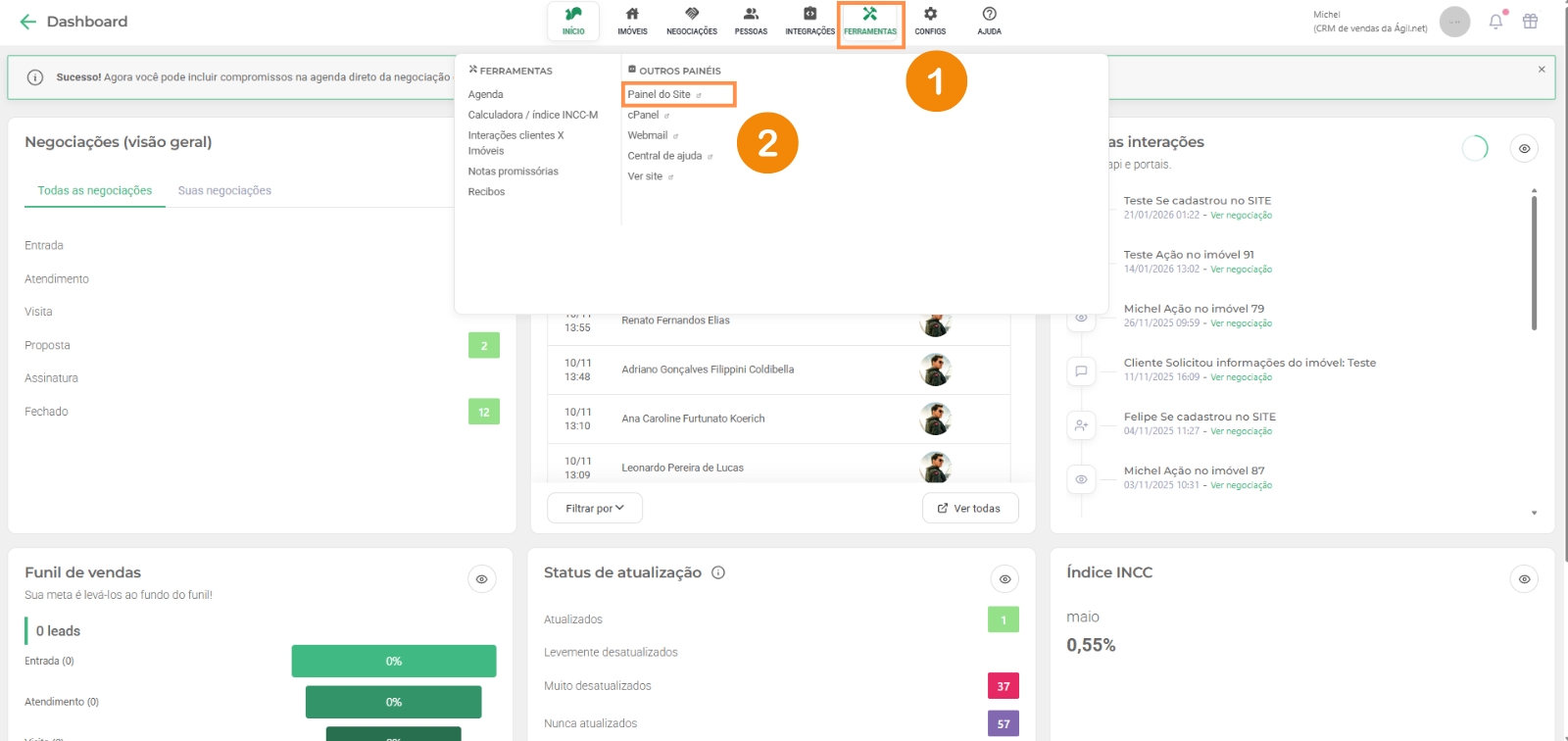
Task: Dismiss the success notification banner
Action: coord(1542,70)
